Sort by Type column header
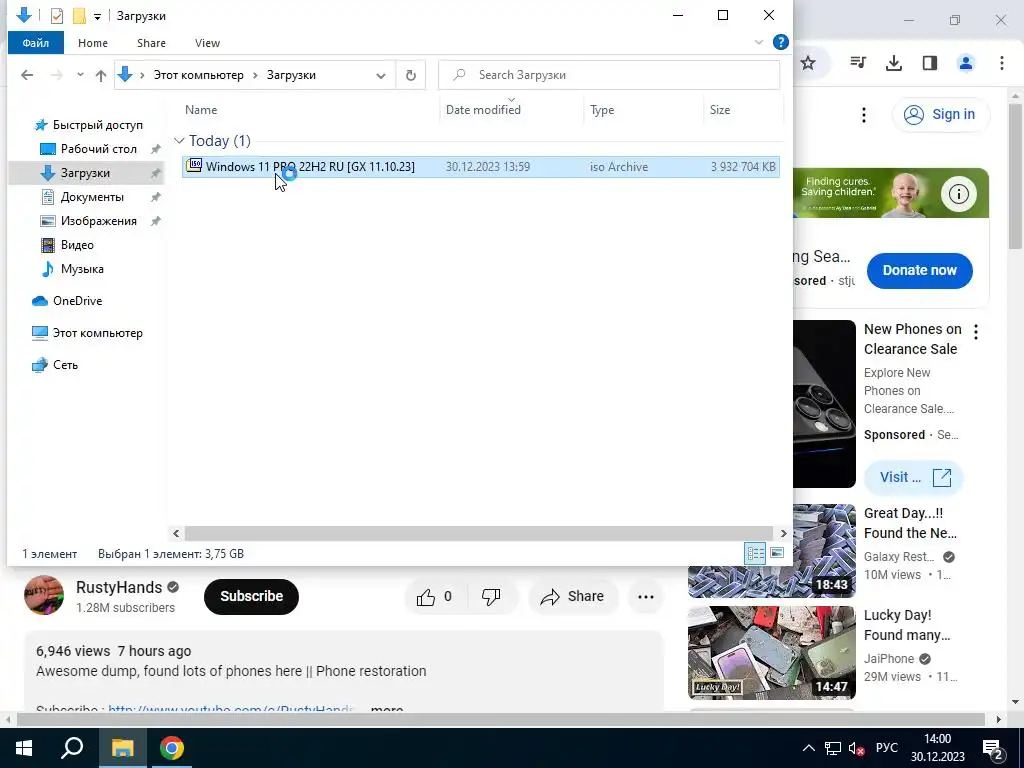 pos(602,110)
